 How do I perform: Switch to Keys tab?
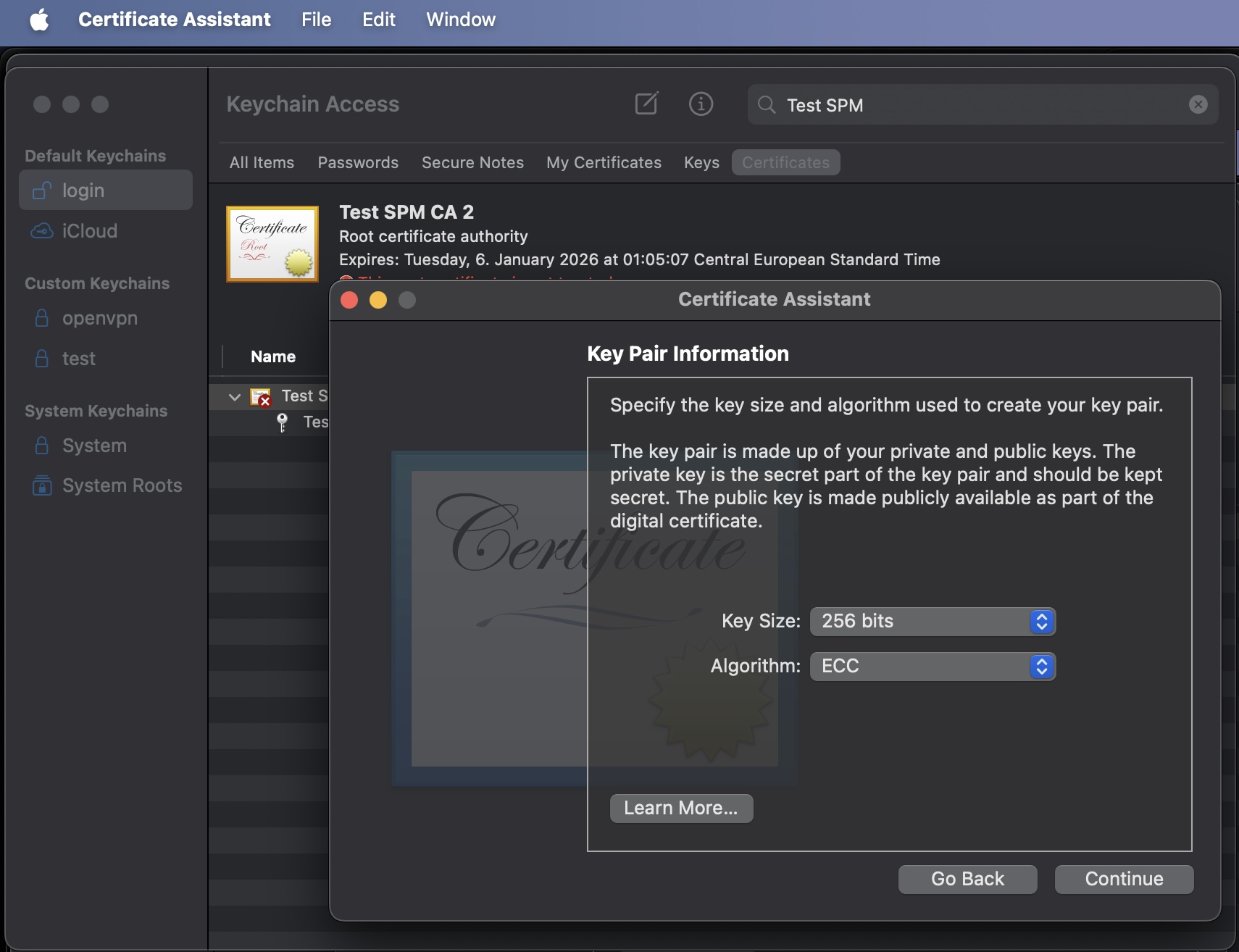click(701, 162)
